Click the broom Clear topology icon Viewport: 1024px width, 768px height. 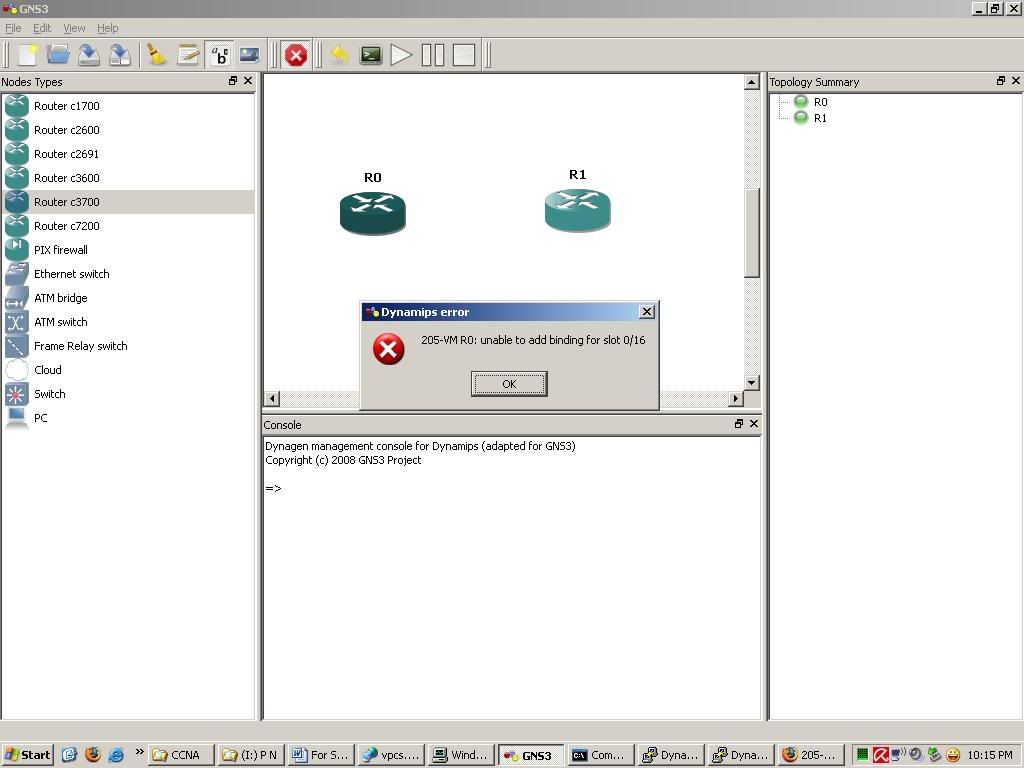pyautogui.click(x=157, y=55)
